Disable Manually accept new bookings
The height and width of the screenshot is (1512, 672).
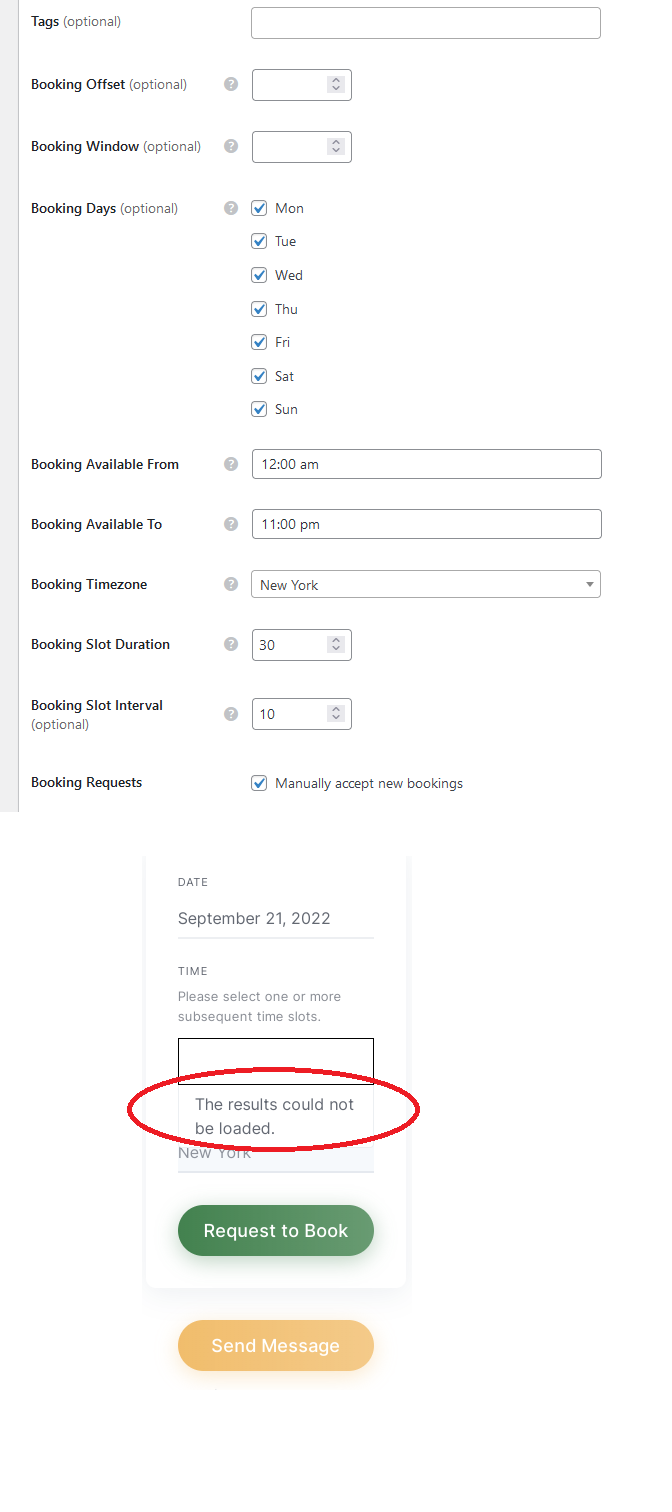pos(259,783)
